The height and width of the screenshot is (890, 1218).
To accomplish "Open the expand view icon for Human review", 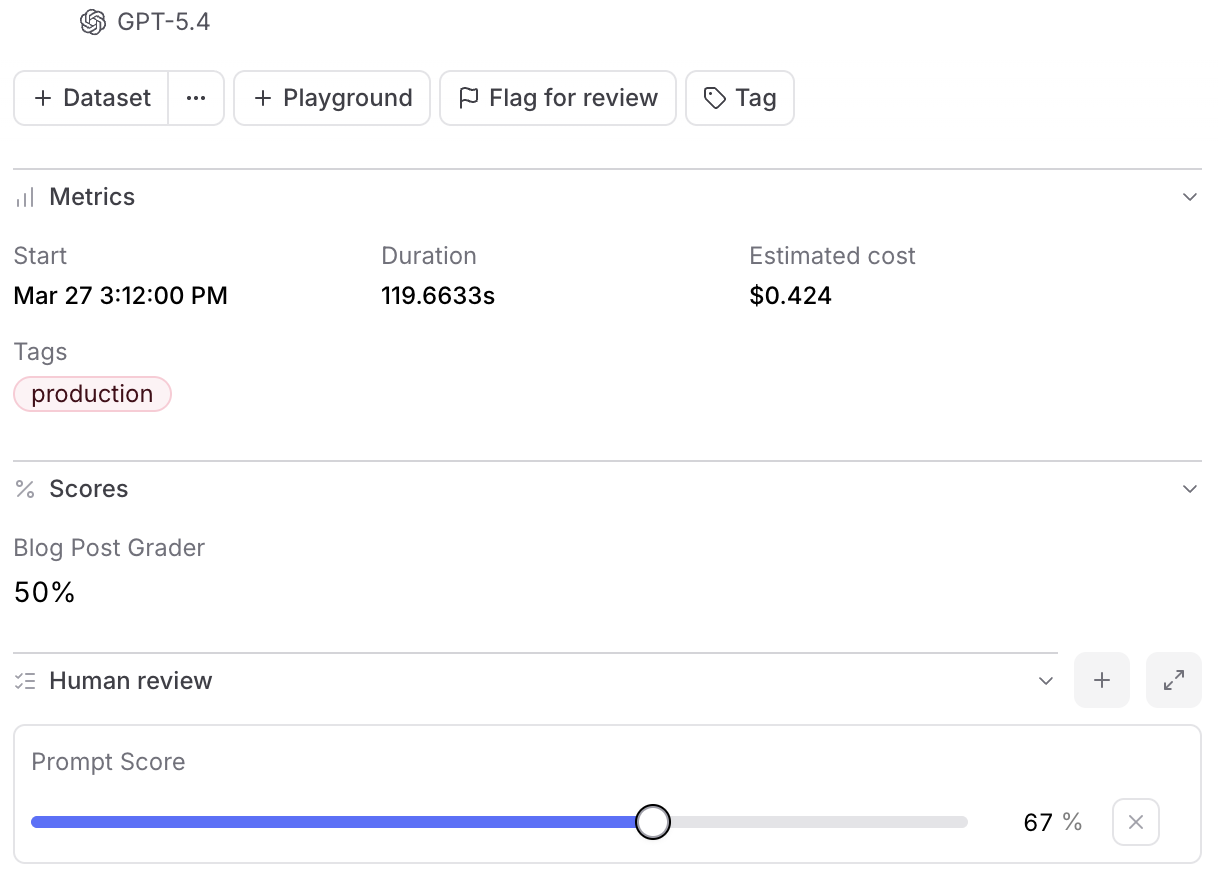I will coord(1174,680).
